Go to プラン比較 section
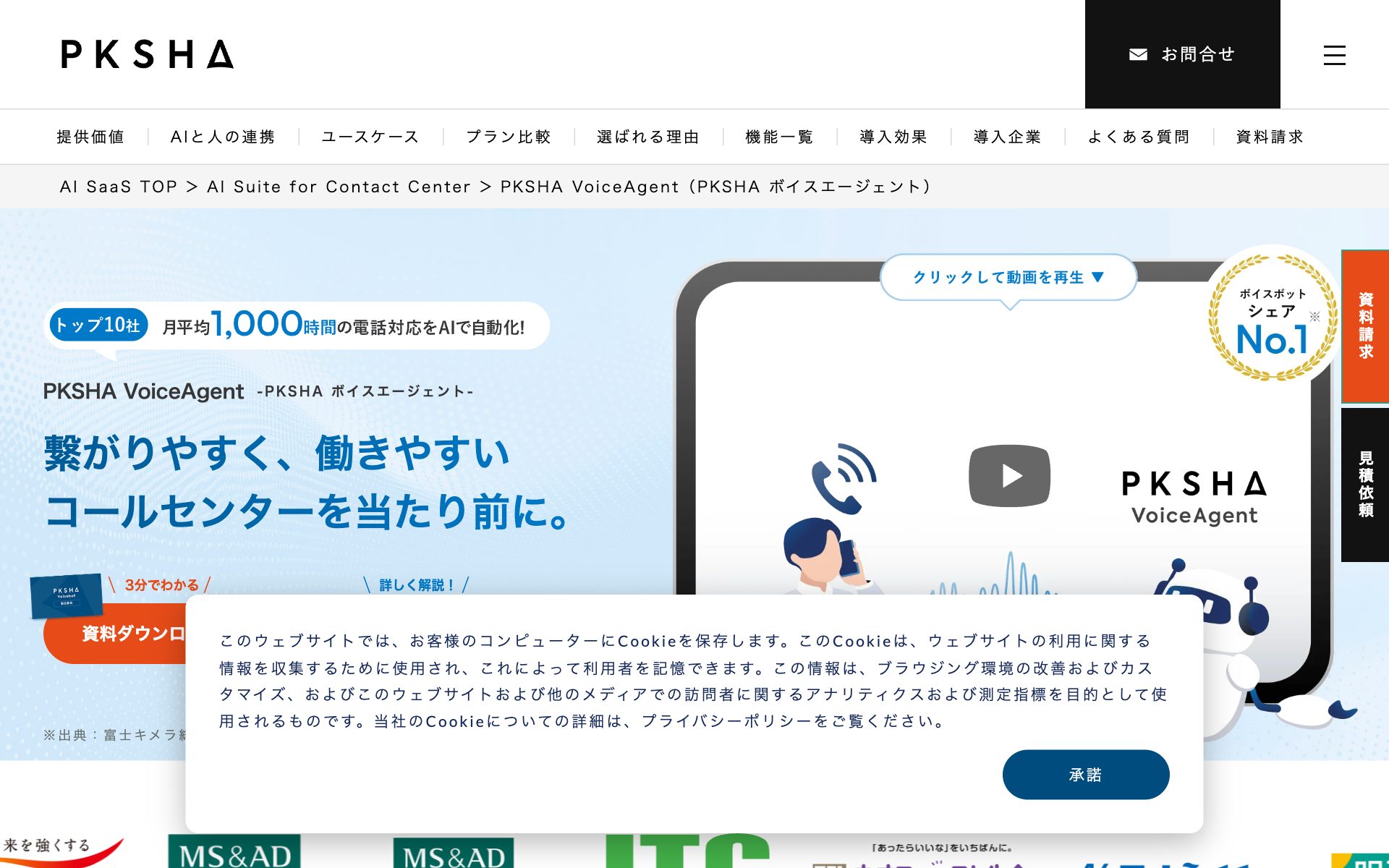Screen dimensions: 1389x868 pos(509,137)
